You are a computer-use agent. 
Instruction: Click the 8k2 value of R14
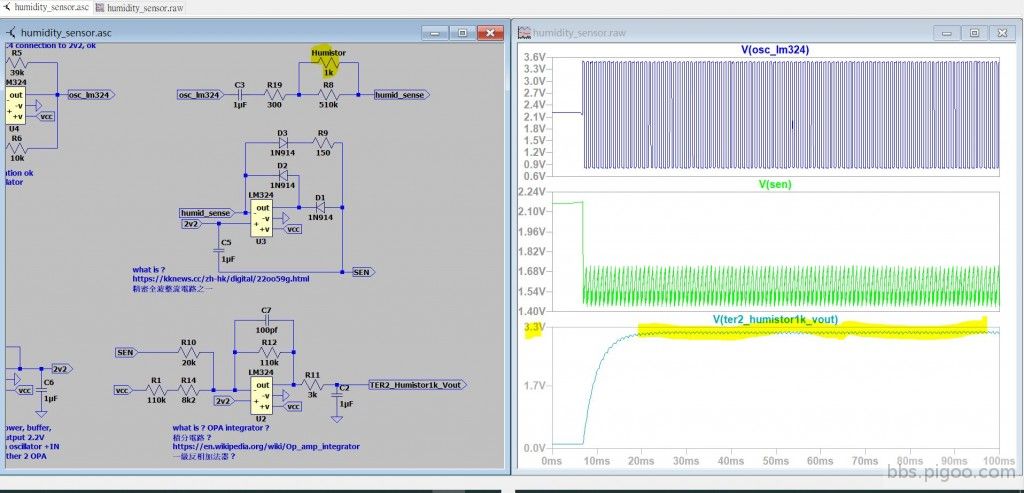189,400
